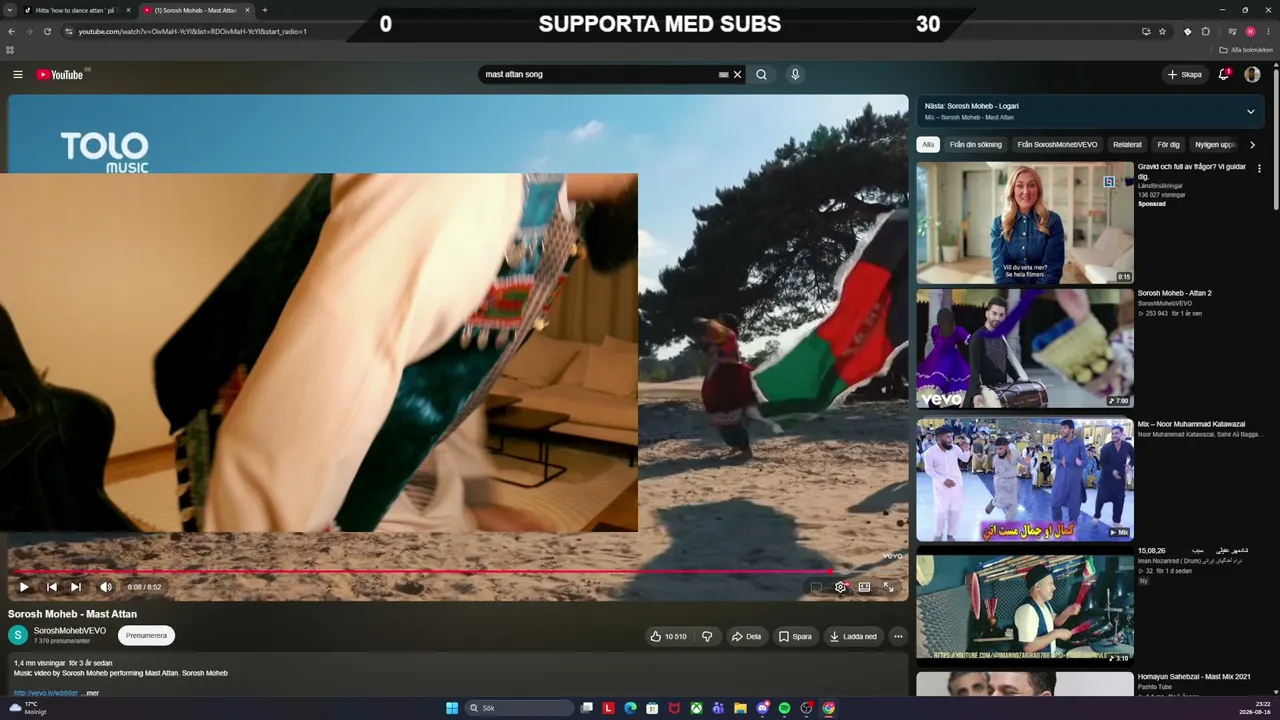This screenshot has height=720, width=1280.
Task: Mute the video volume
Action: [106, 587]
